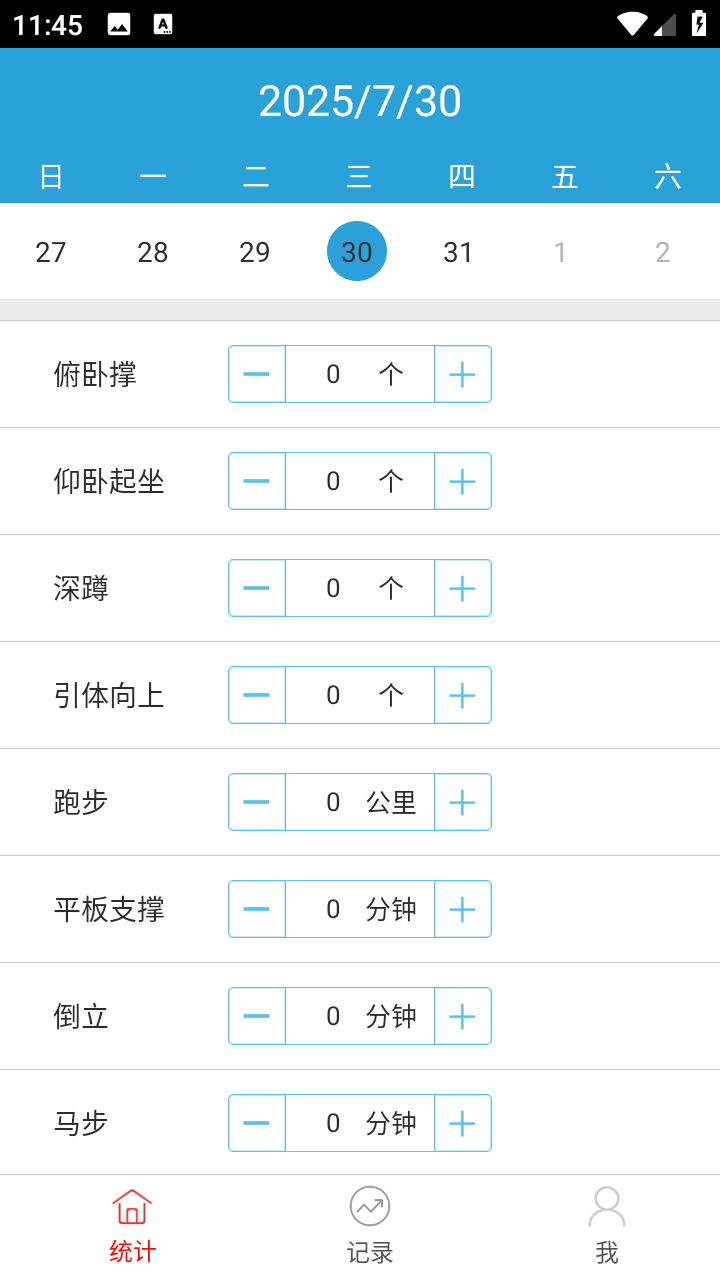Screen dimensions: 720x1280
Task: Add one kilometer to 跑步
Action: pos(463,802)
